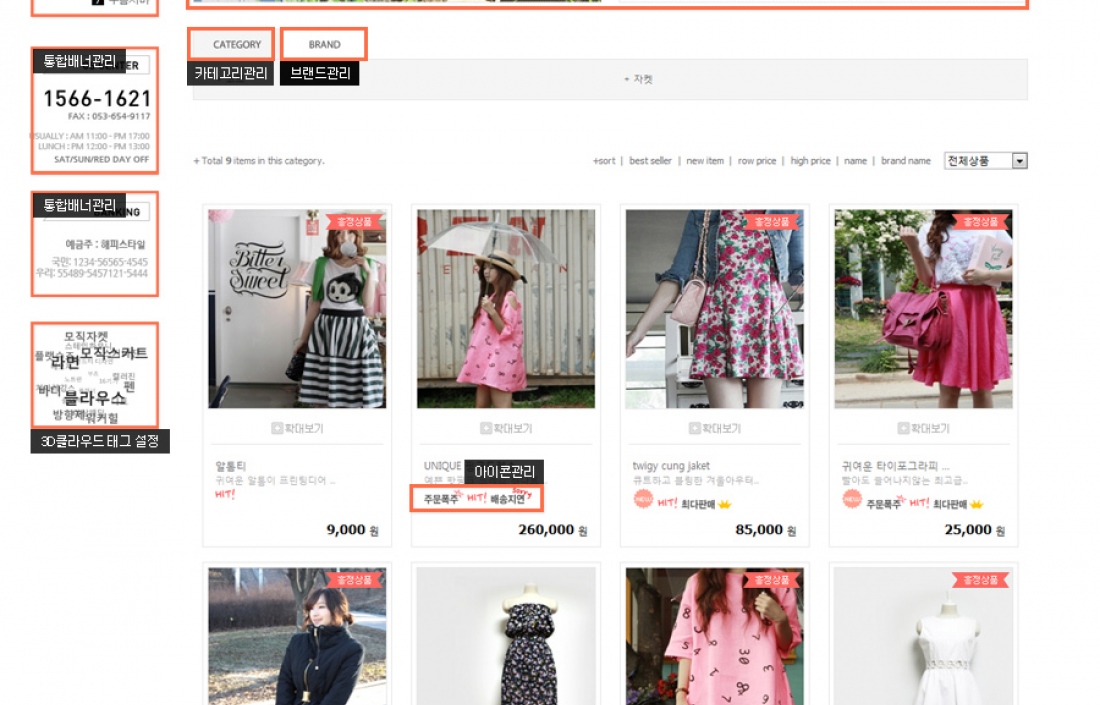Click 배송지연 icon on the 260,000원 product
The image size is (1100, 705).
(x=512, y=497)
